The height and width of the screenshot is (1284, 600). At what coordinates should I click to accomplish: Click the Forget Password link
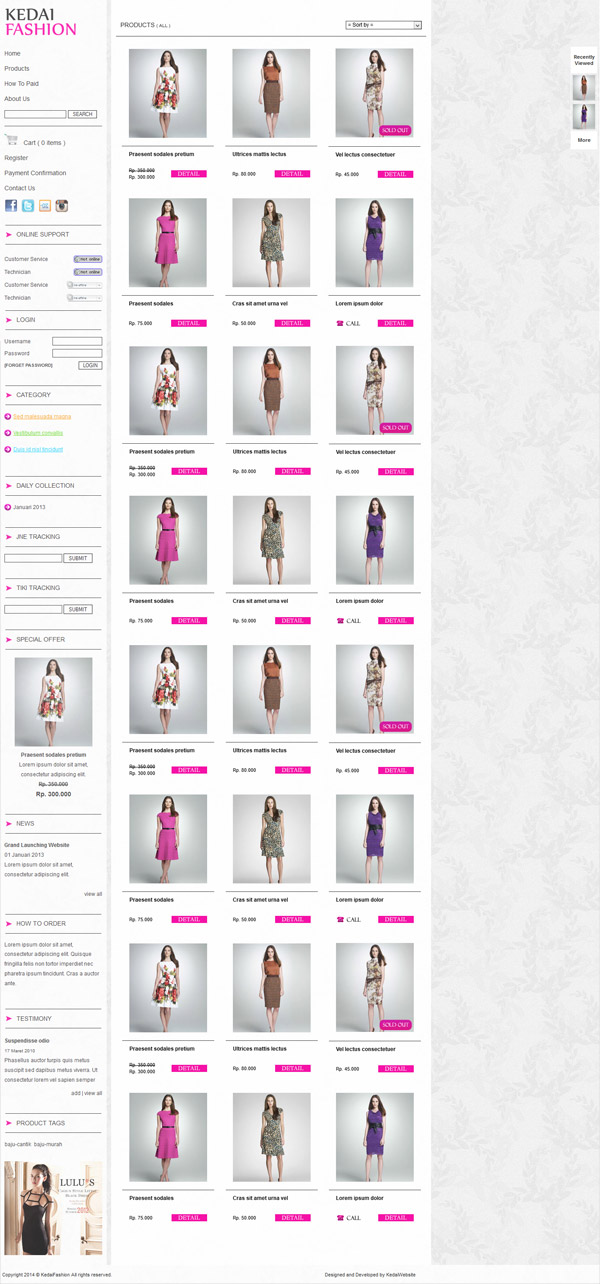(x=28, y=366)
